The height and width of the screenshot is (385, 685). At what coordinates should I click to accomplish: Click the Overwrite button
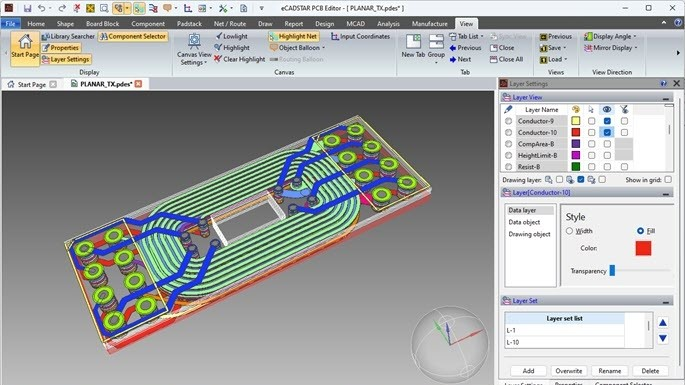tap(568, 371)
